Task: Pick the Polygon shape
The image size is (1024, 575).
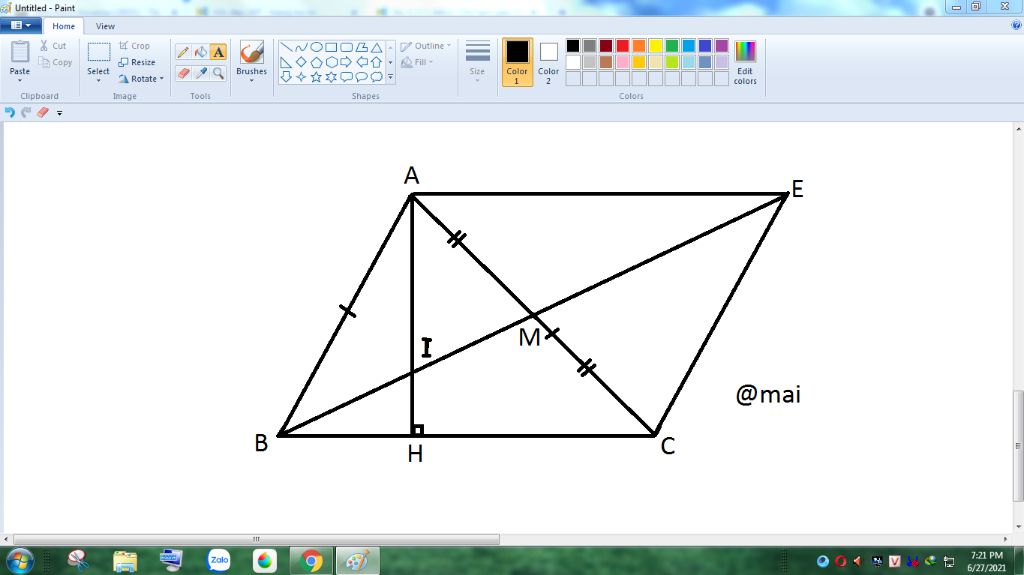Action: pyautogui.click(x=361, y=47)
